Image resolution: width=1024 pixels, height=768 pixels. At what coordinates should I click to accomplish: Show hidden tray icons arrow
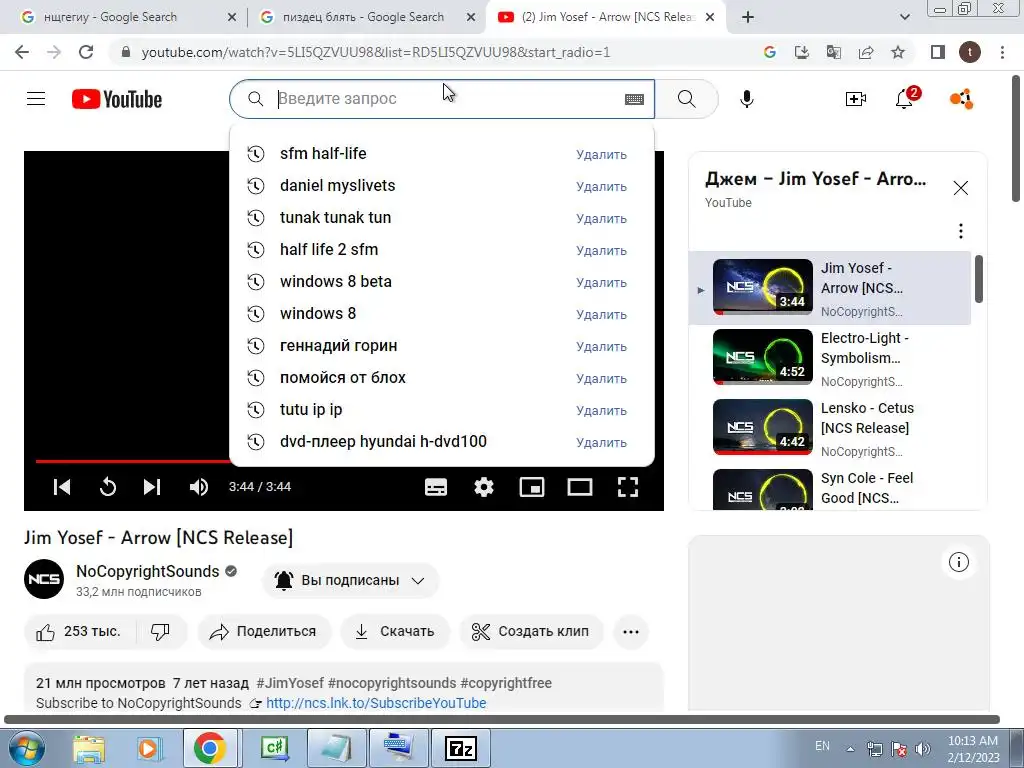coord(850,749)
